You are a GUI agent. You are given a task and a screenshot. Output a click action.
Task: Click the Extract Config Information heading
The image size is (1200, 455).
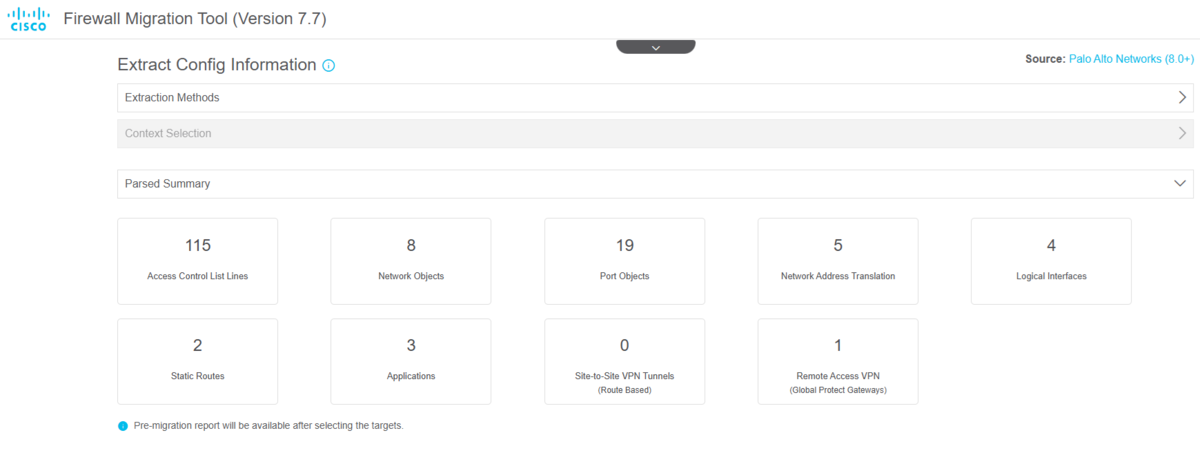coord(217,65)
